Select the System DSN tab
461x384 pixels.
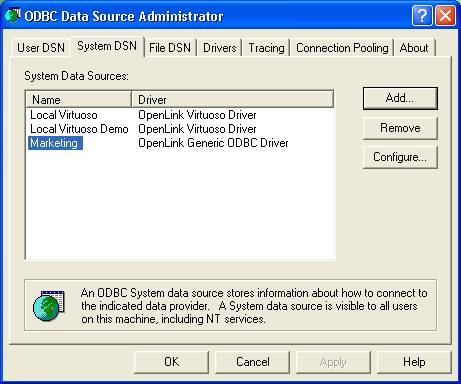(x=107, y=46)
